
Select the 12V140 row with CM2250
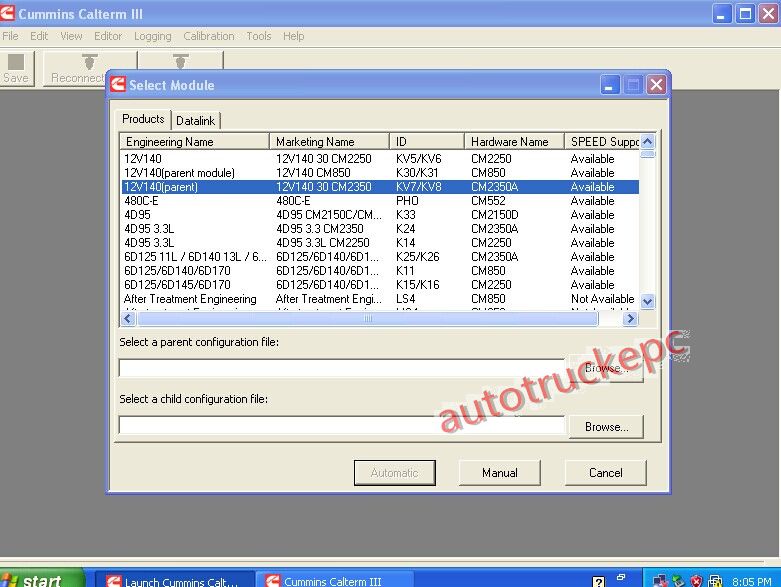380,159
